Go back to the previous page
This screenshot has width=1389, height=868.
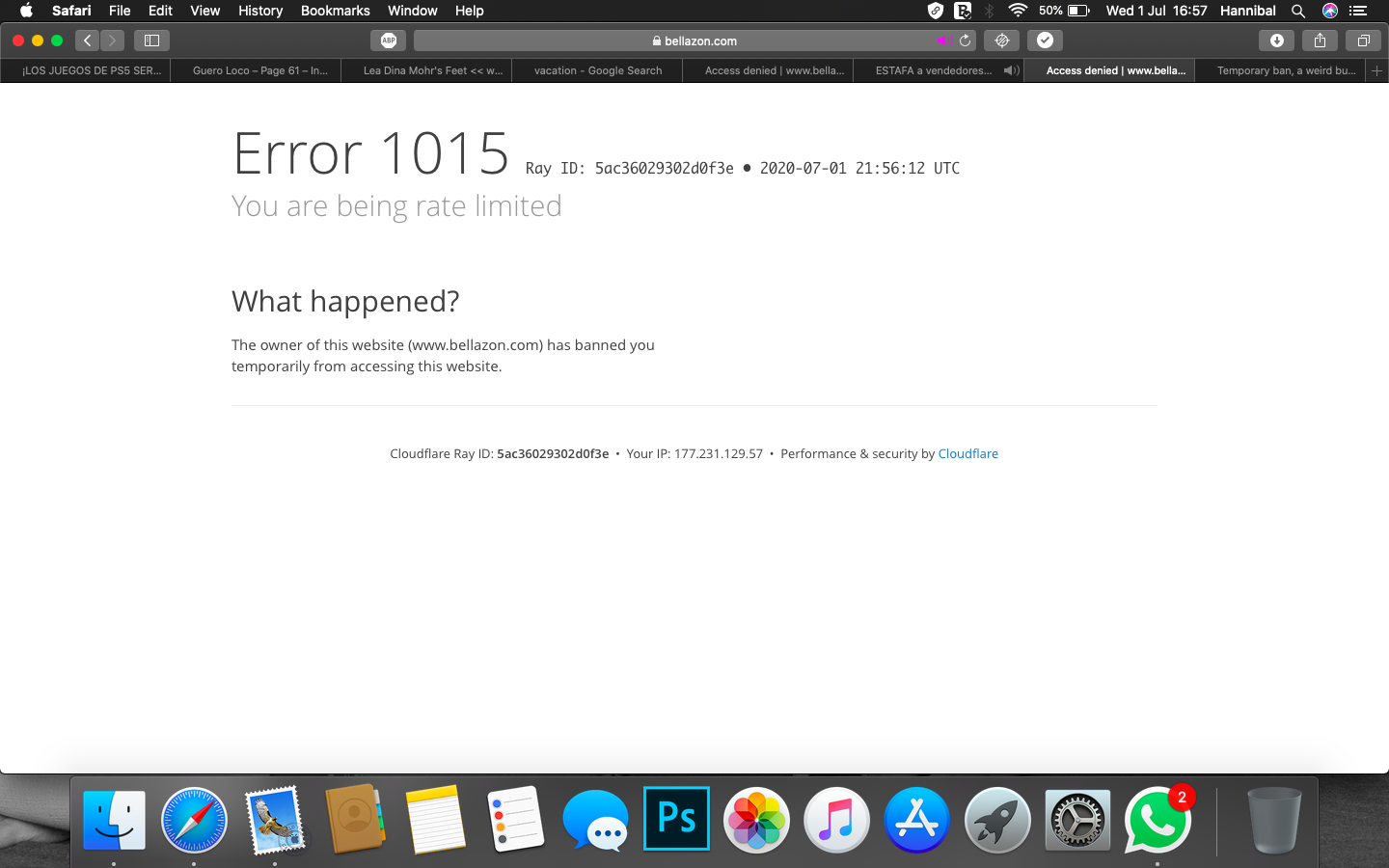(88, 41)
